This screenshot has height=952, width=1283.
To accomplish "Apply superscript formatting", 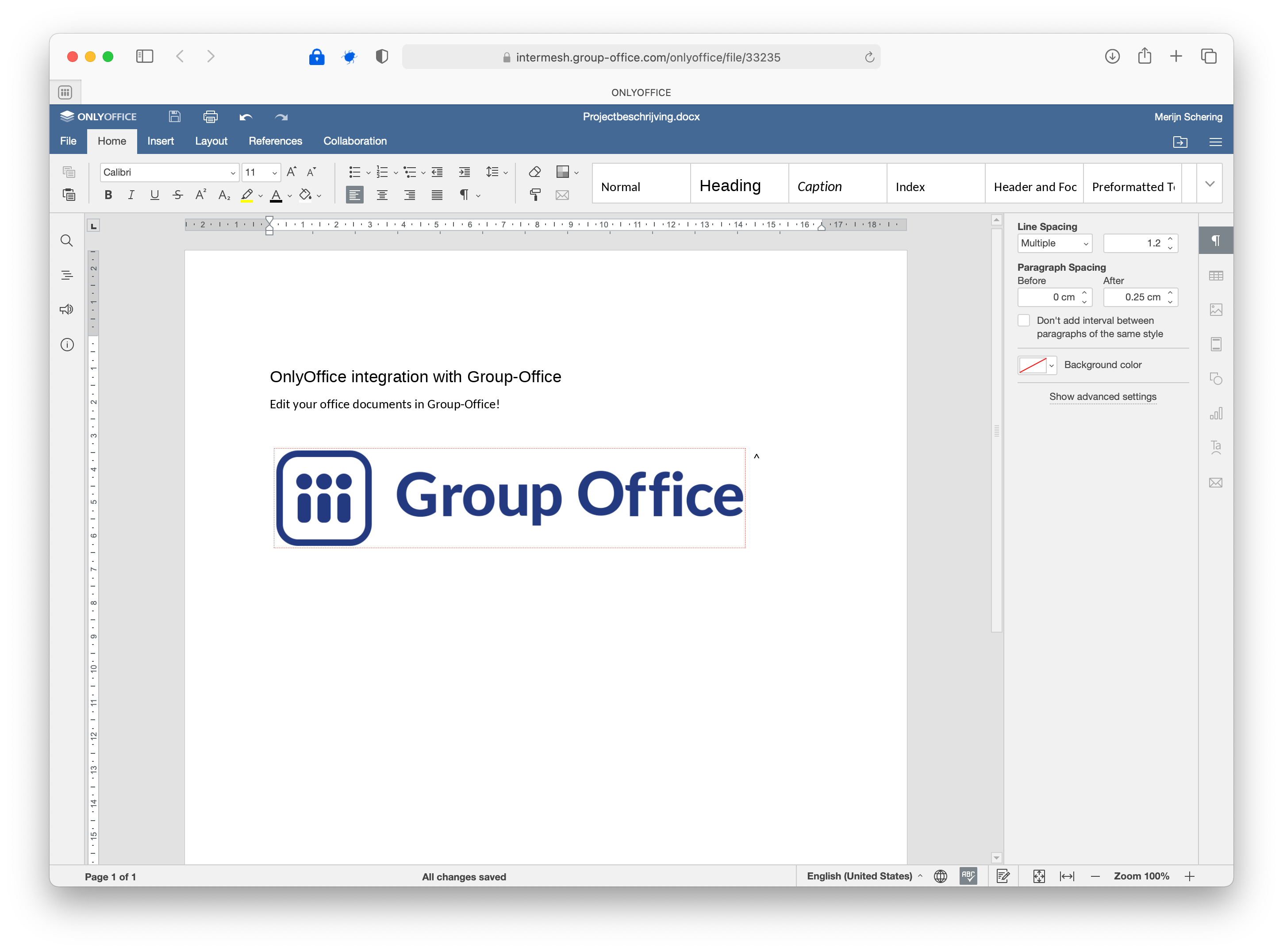I will [200, 195].
